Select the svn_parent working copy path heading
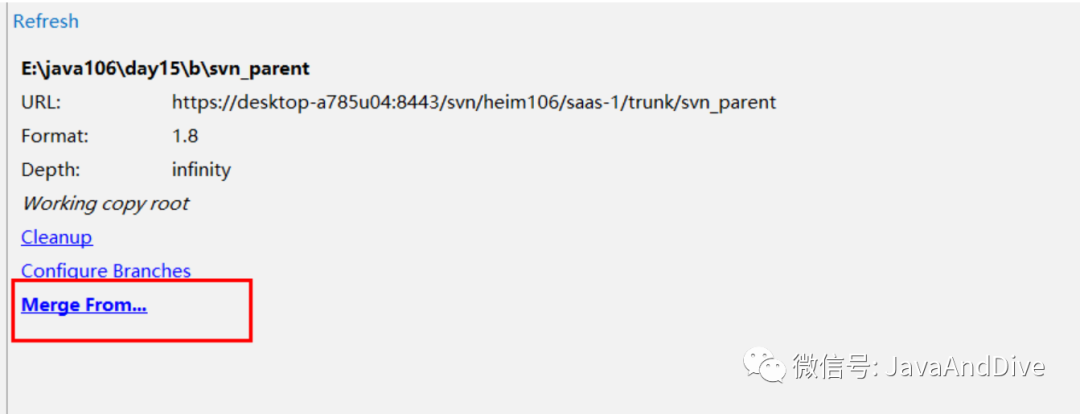Viewport: 1080px width, 414px height. click(165, 69)
